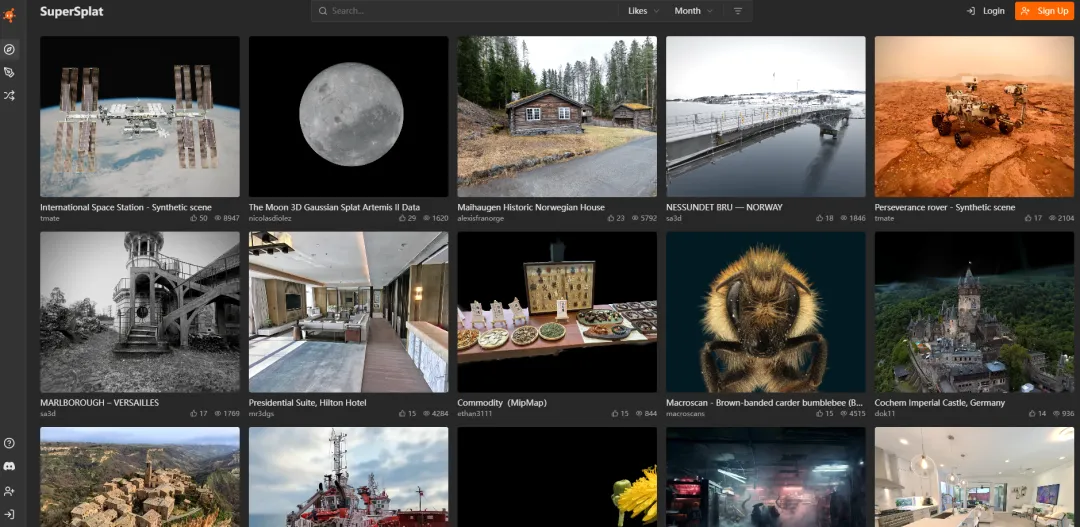Screen dimensions: 1080x527
Task: Open author ethan3111 profile
Action: [475, 414]
